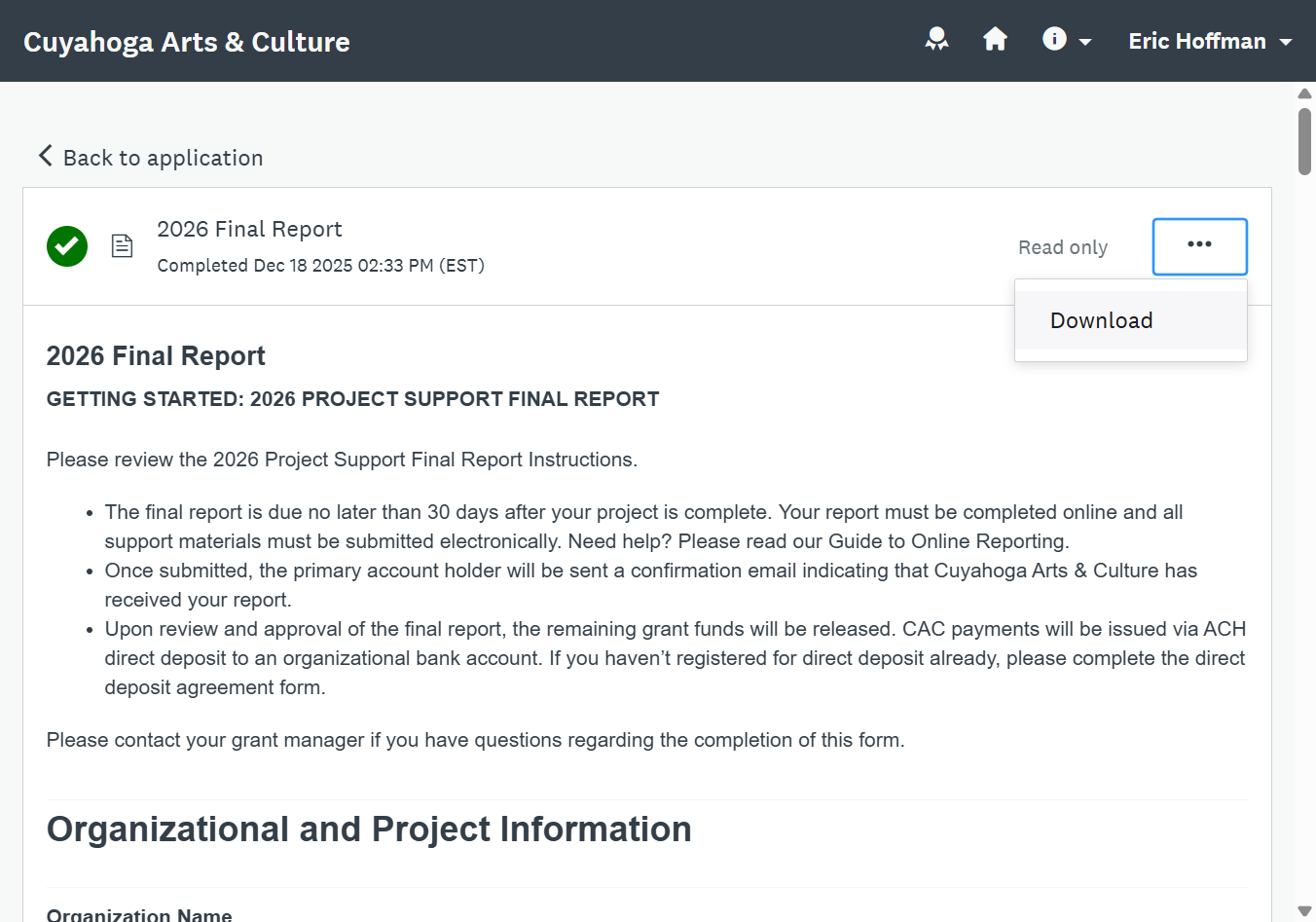Click the scrollbar up arrow

click(1304, 93)
